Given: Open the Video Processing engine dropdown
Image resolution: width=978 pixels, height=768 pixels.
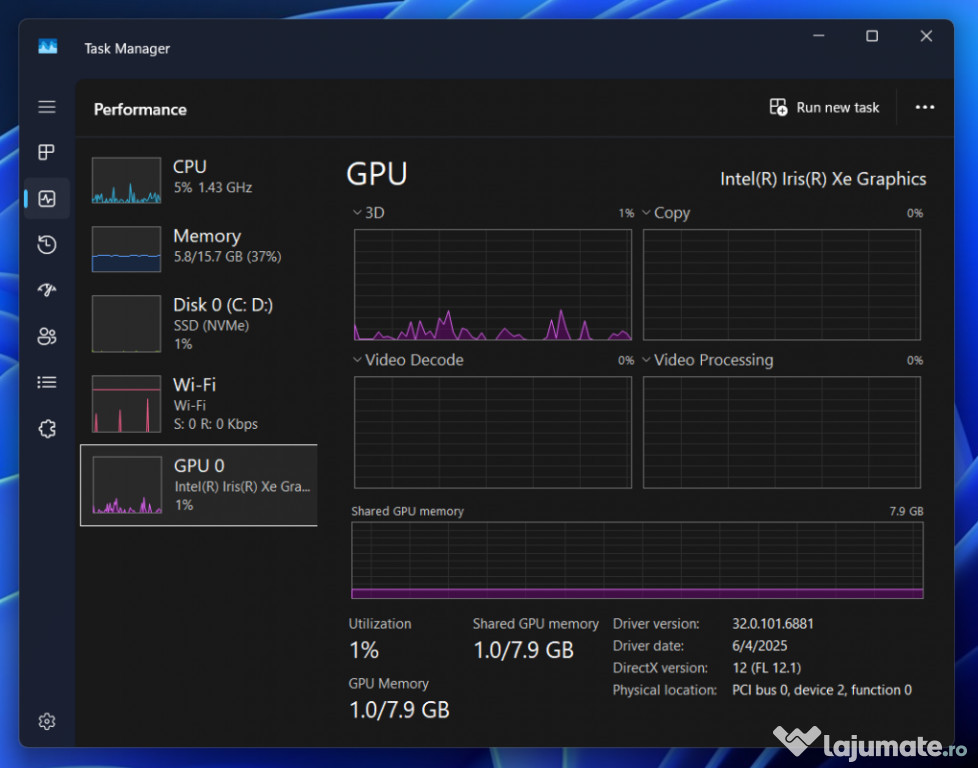Looking at the screenshot, I should click(647, 360).
